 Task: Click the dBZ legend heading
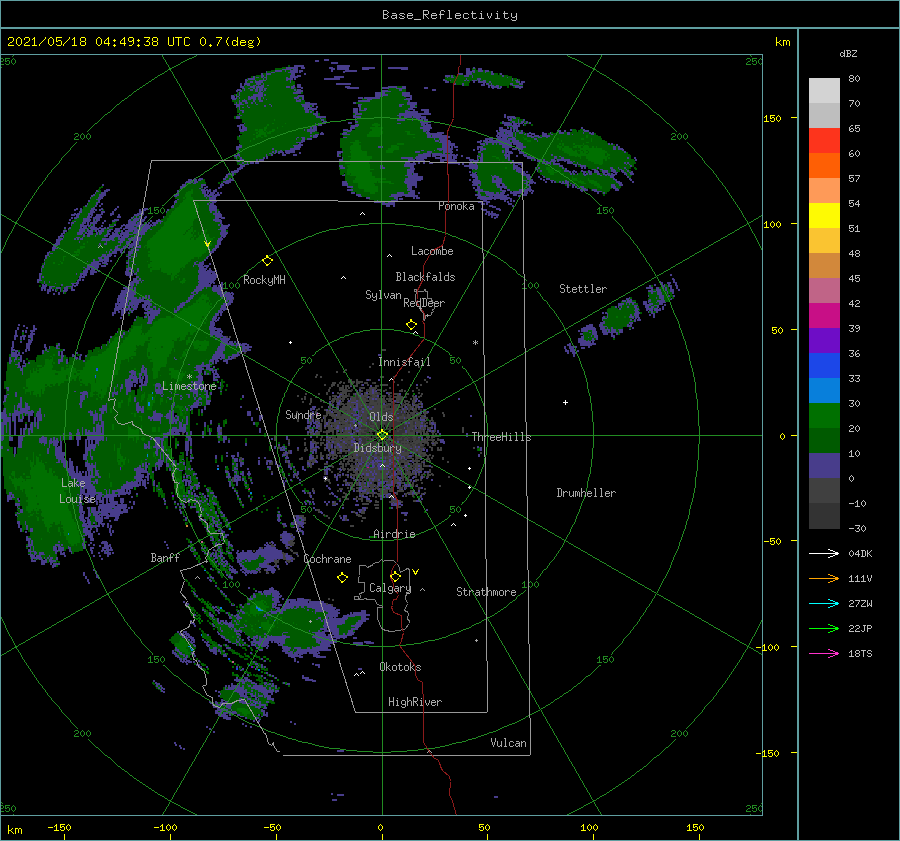[x=848, y=53]
